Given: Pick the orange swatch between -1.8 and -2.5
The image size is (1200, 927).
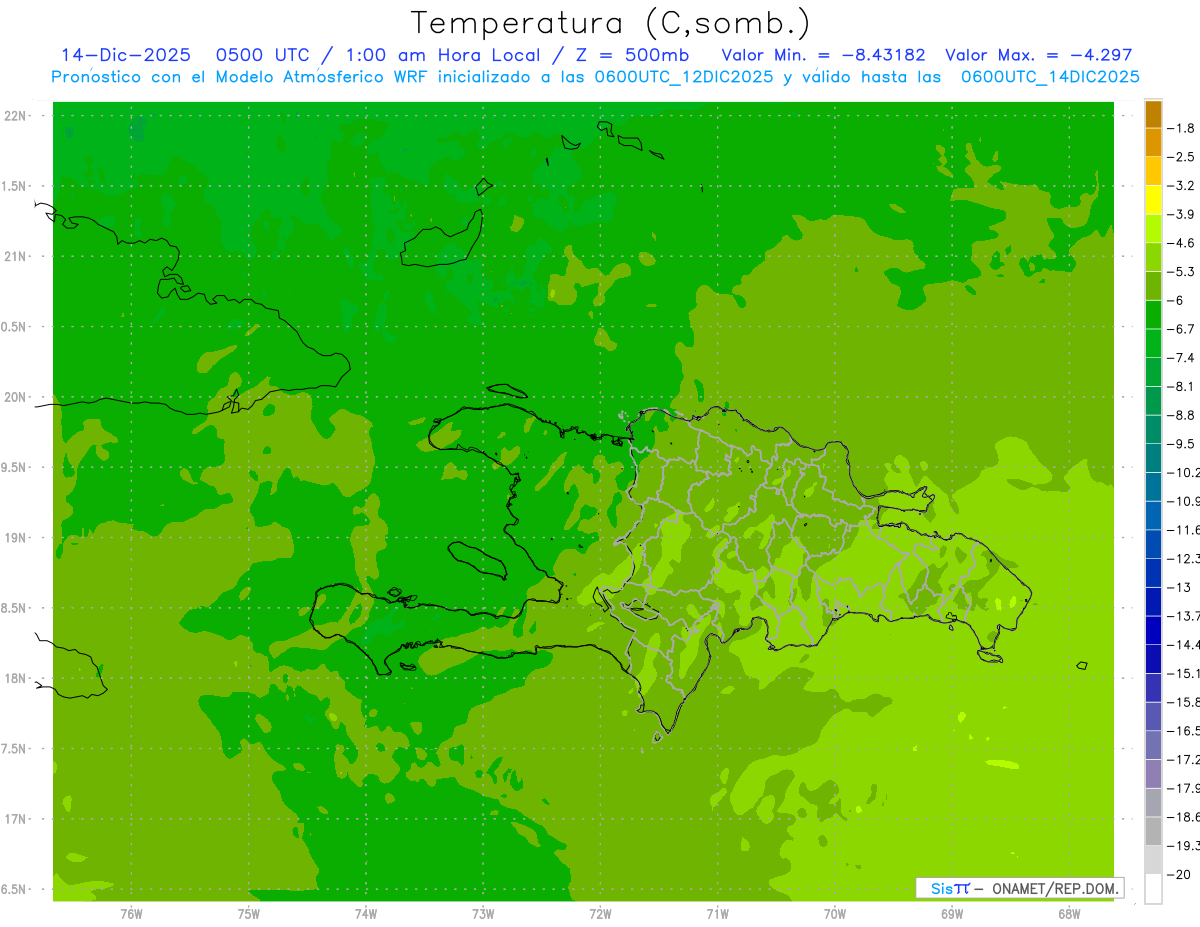Looking at the screenshot, I should 1153,143.
